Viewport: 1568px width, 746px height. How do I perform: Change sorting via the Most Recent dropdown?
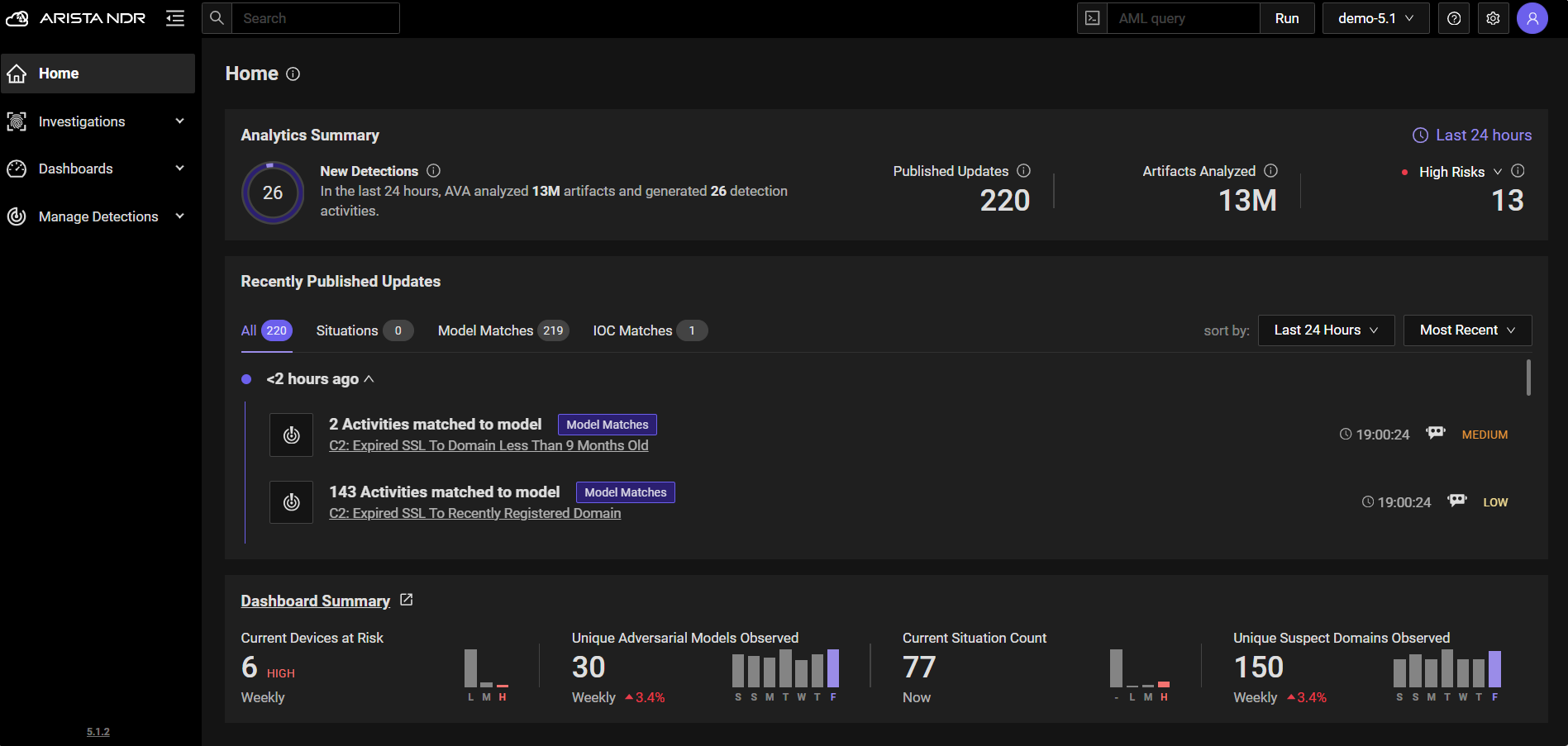click(x=1467, y=330)
